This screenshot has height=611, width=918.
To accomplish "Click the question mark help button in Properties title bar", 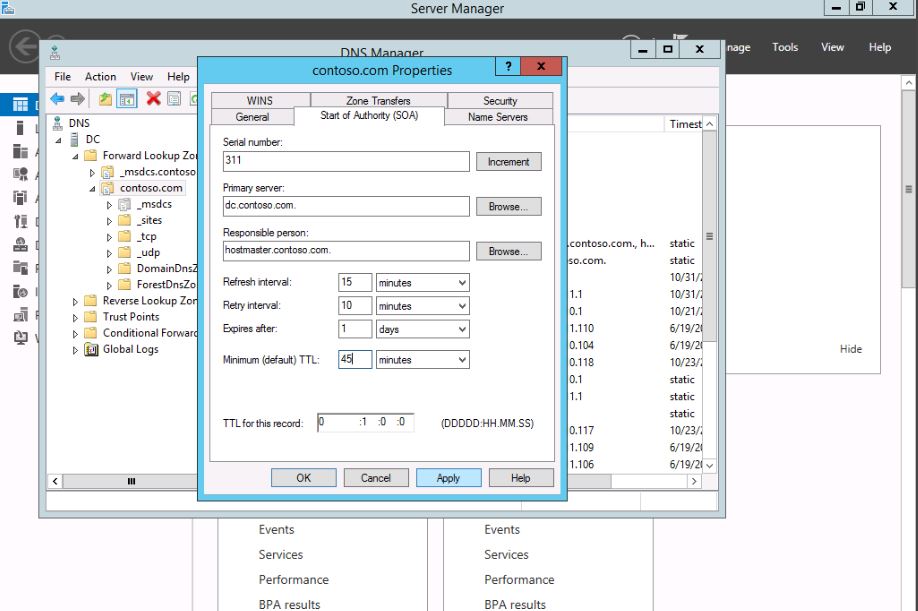I will click(x=508, y=66).
